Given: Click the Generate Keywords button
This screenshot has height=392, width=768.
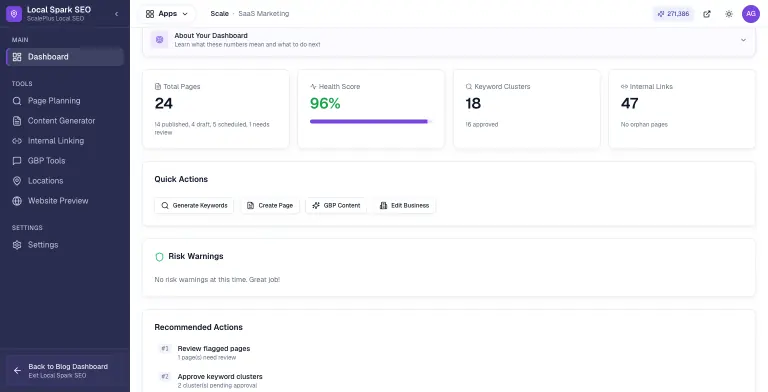Looking at the screenshot, I should click(x=194, y=206).
